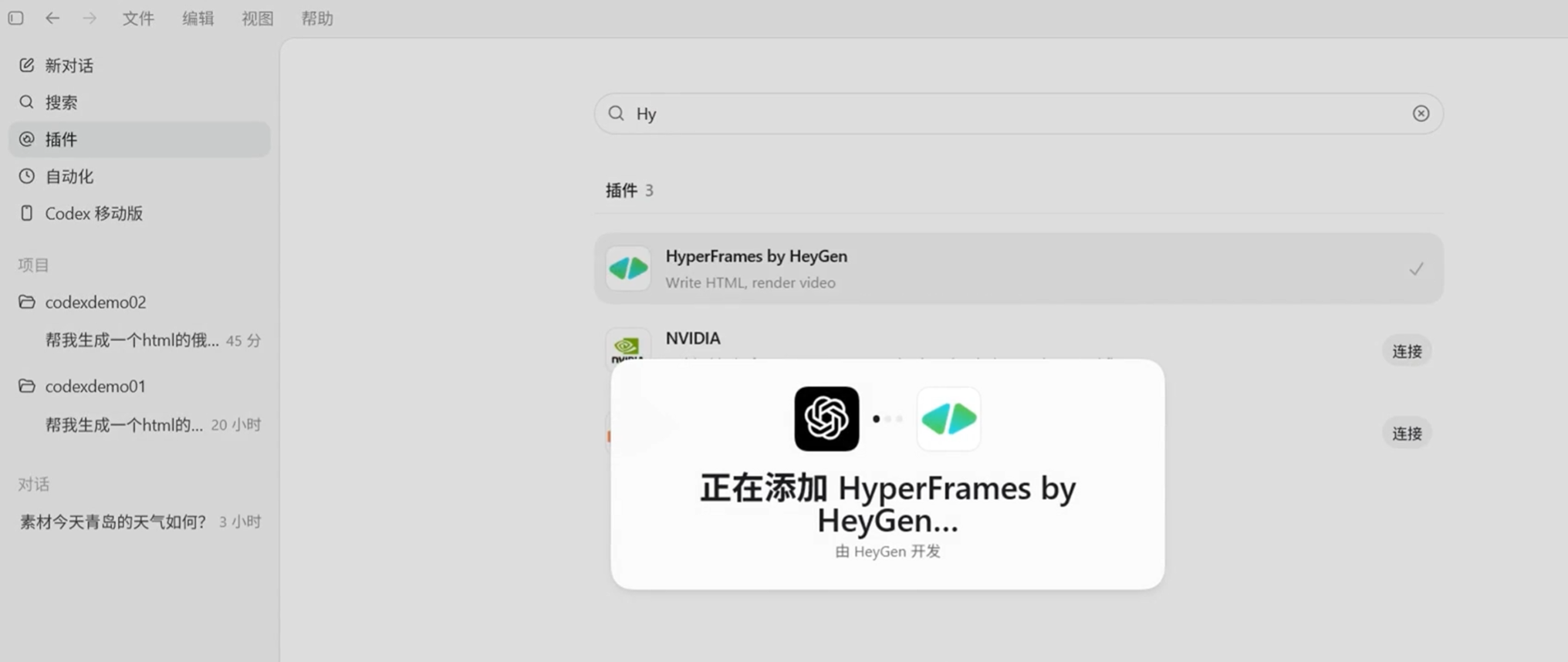Open the 素材今天青岛的天气如何 conversation
The width and height of the screenshot is (1568, 662).
140,522
